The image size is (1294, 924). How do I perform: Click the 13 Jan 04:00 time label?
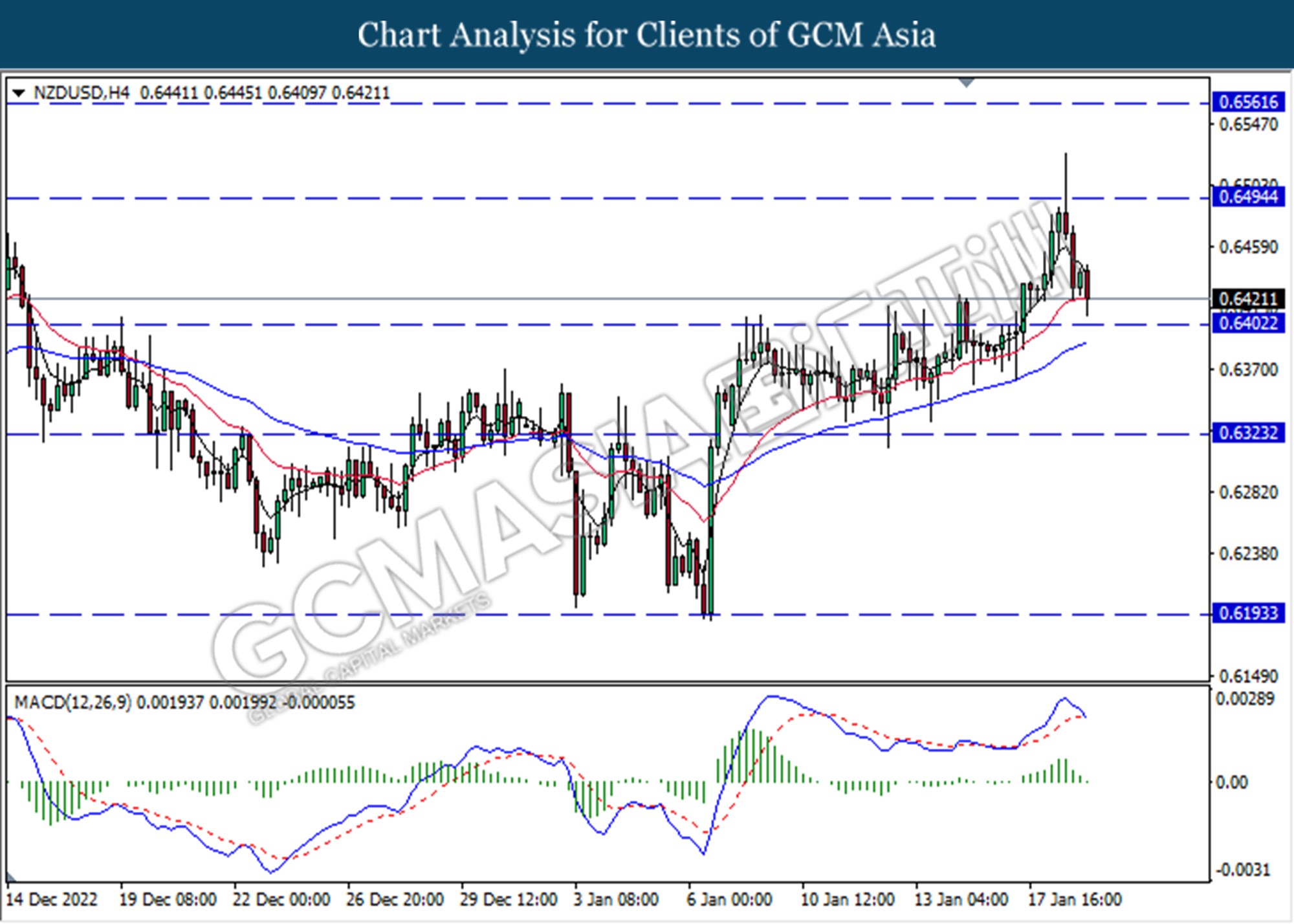961,899
